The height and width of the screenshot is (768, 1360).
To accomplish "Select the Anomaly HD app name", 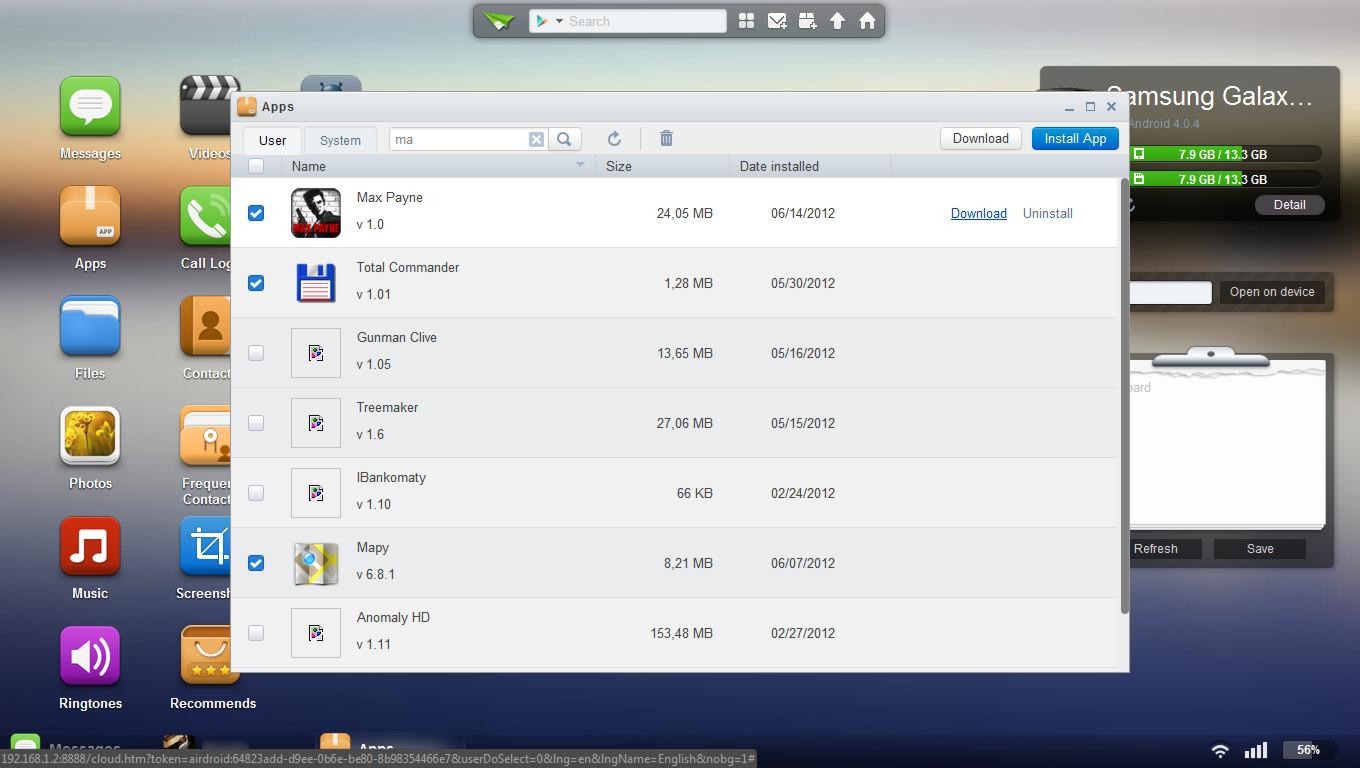I will [x=394, y=618].
